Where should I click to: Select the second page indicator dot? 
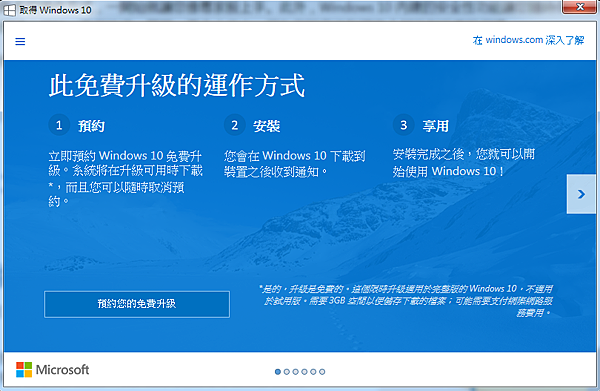tap(287, 371)
